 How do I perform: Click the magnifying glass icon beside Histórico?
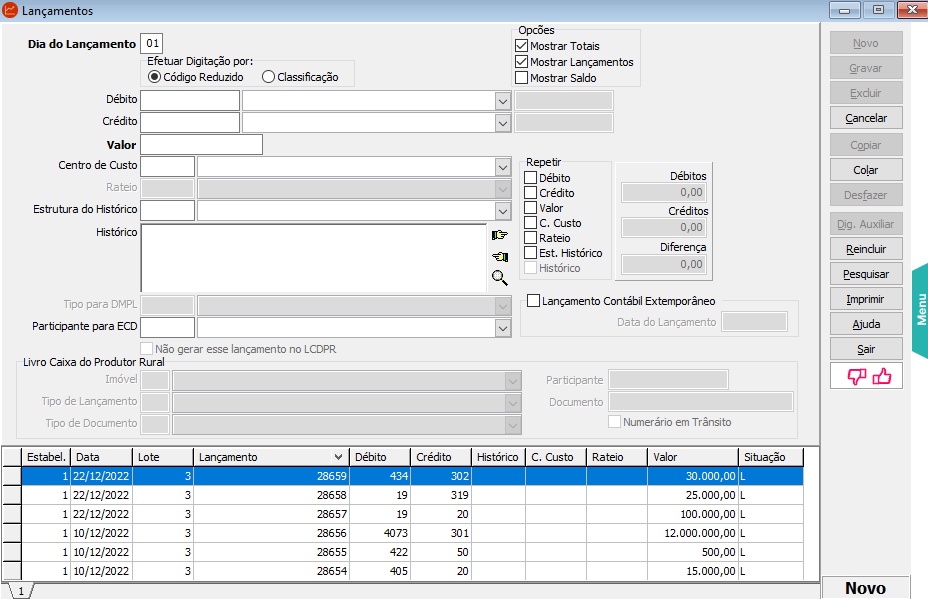coord(500,277)
